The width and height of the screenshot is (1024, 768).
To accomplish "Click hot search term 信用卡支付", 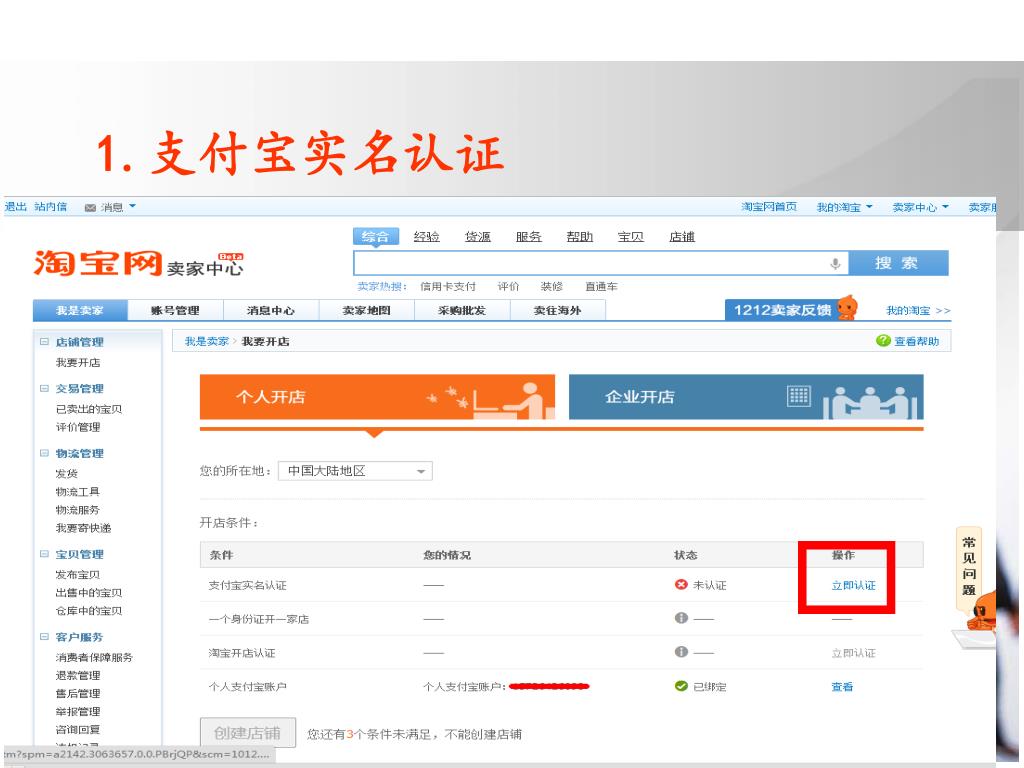I will pyautogui.click(x=448, y=287).
